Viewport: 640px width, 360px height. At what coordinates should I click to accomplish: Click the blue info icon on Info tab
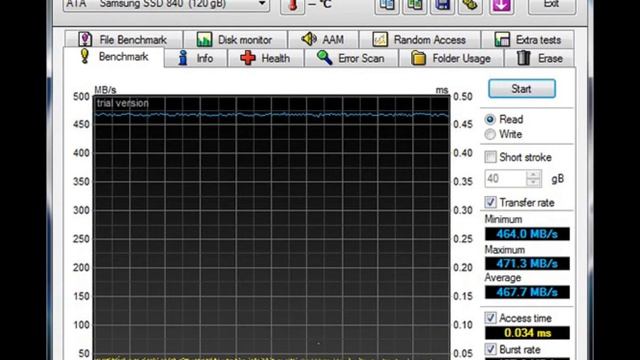coord(183,58)
